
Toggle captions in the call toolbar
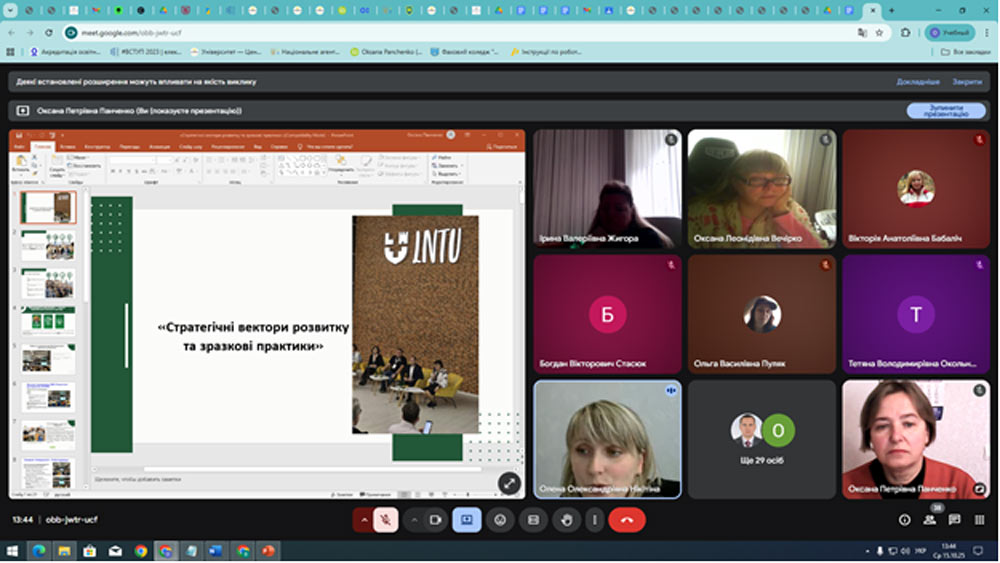pyautogui.click(x=533, y=520)
